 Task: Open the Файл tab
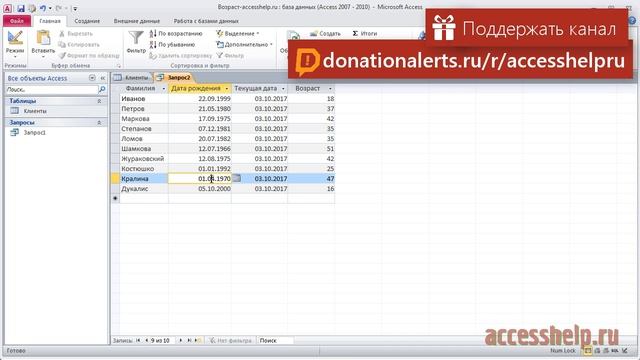[16, 21]
